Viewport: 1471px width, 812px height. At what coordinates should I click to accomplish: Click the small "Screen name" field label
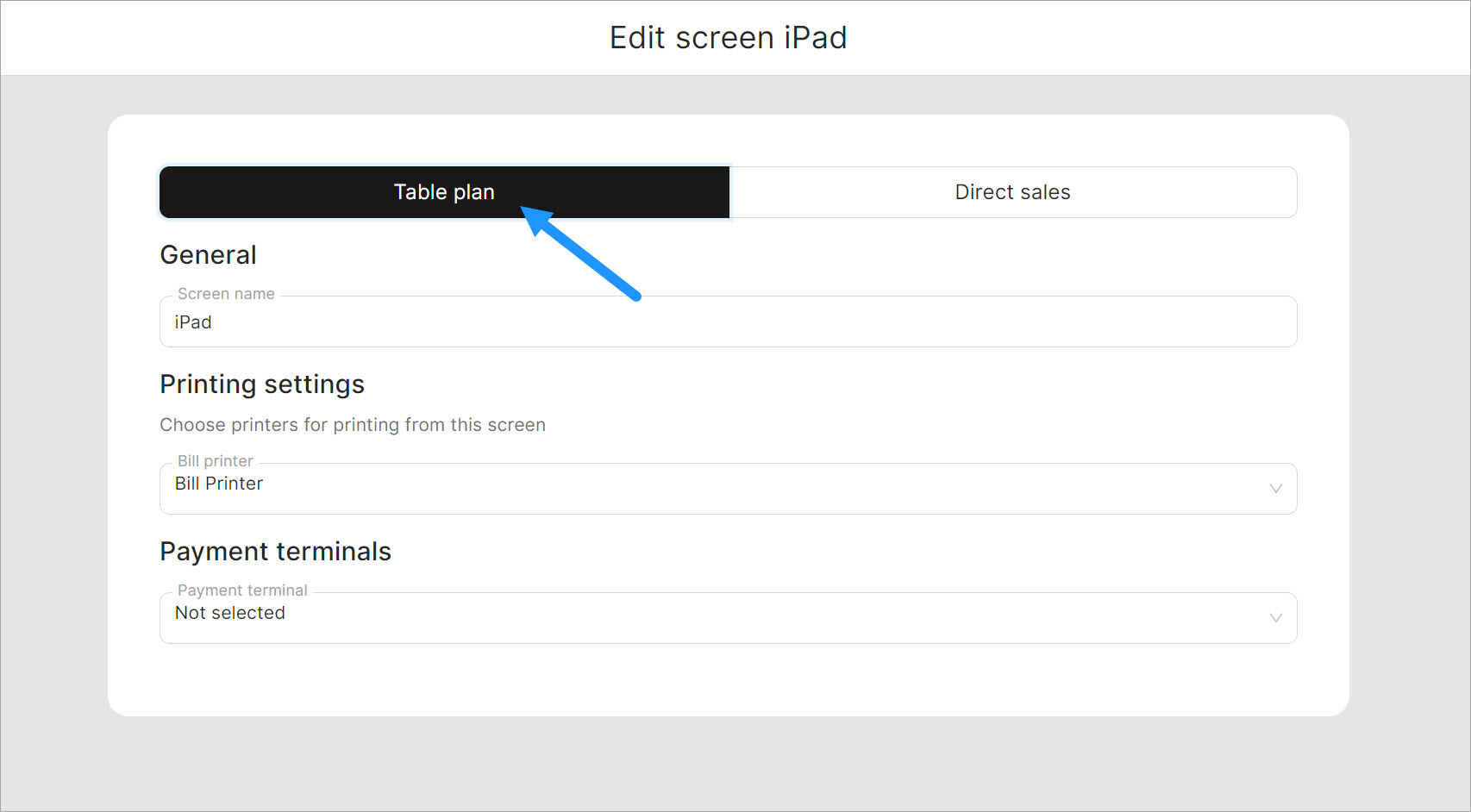click(x=226, y=294)
